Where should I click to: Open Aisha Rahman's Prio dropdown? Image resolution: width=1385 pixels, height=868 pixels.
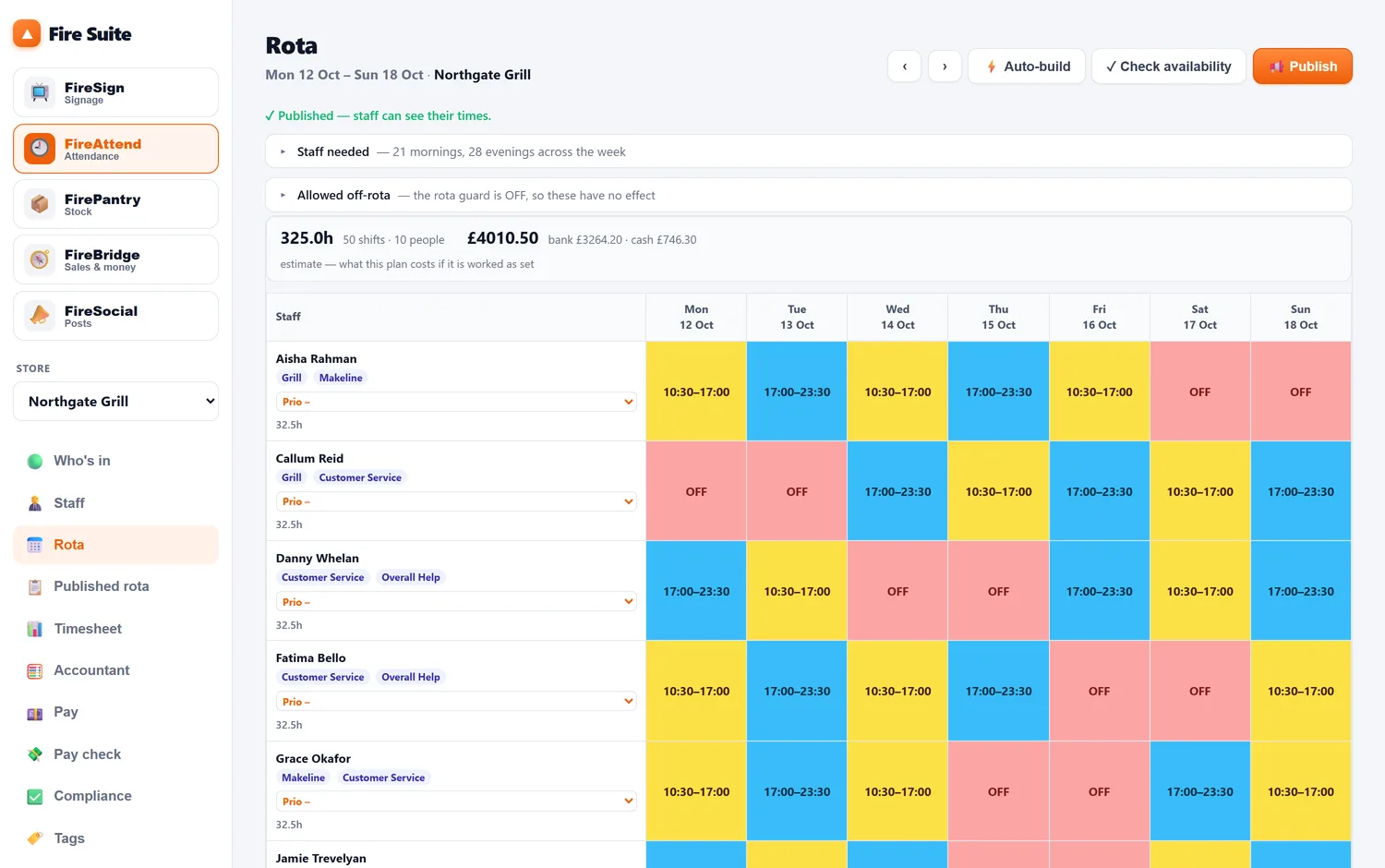tap(456, 402)
